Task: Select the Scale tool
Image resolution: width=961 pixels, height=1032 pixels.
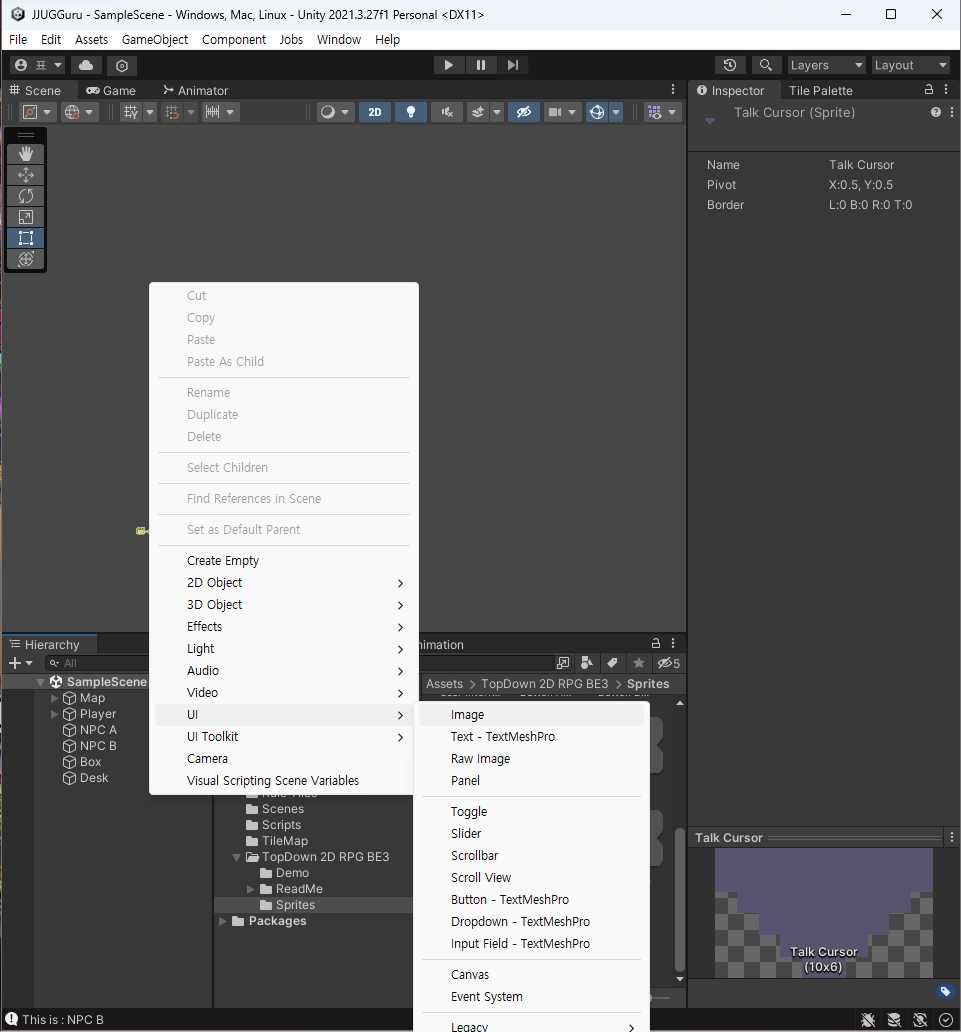Action: [26, 217]
